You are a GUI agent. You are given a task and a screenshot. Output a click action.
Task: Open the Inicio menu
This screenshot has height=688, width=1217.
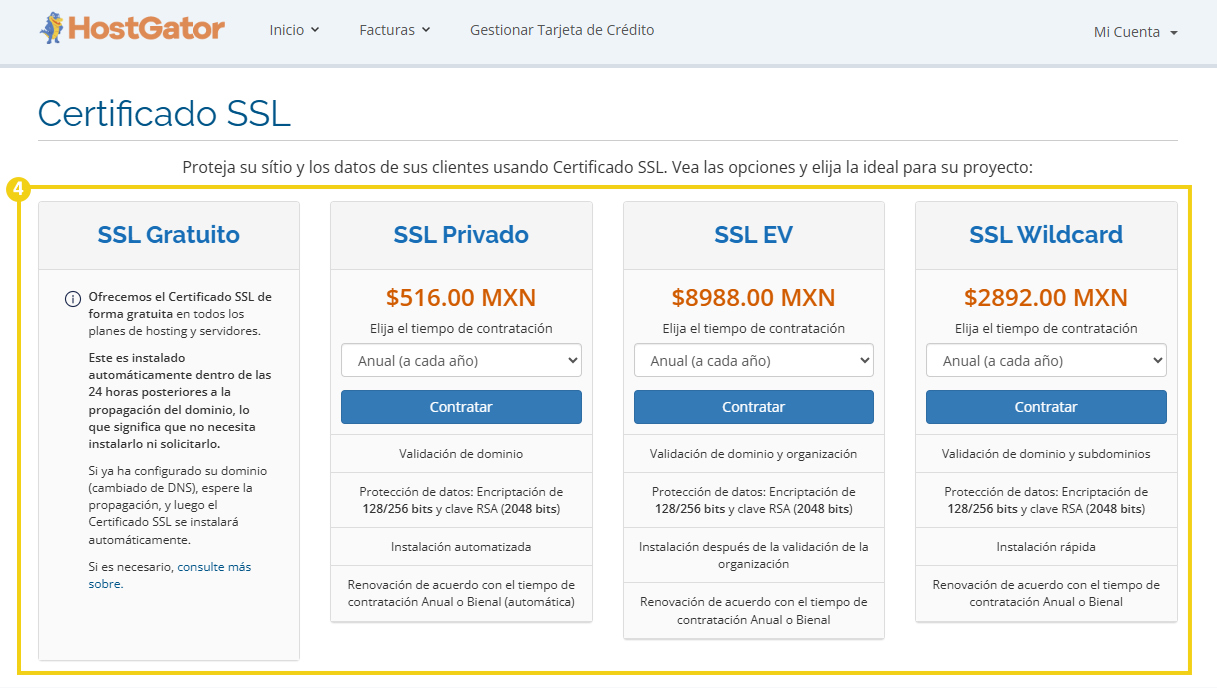(x=294, y=30)
